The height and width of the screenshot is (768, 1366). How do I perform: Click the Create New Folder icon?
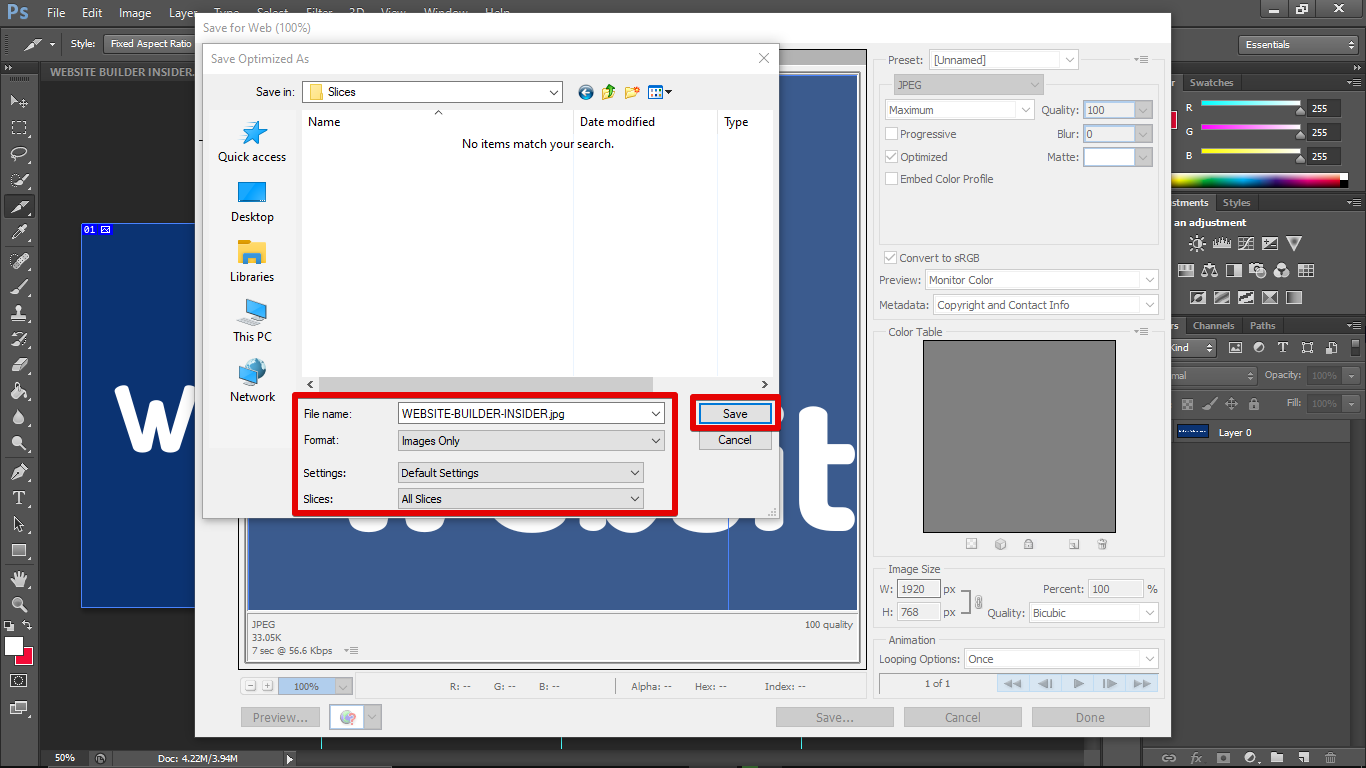coord(632,92)
